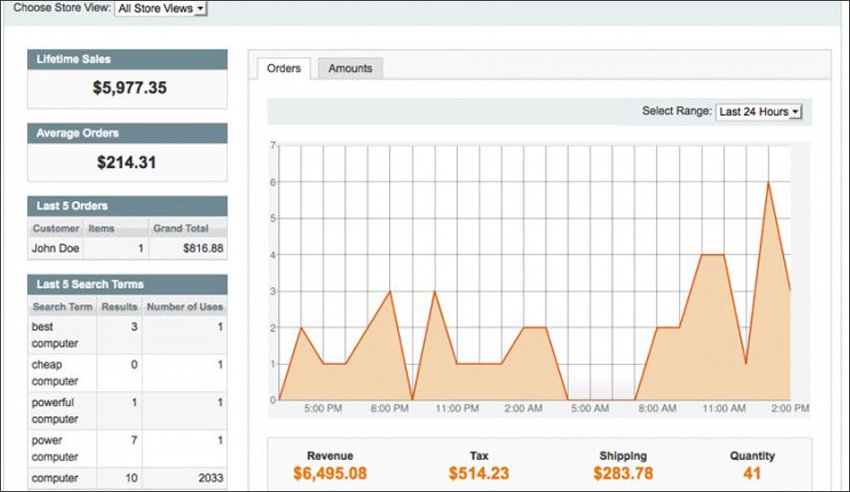This screenshot has width=850, height=492.
Task: Click the Tax total $514.23
Action: tap(479, 473)
